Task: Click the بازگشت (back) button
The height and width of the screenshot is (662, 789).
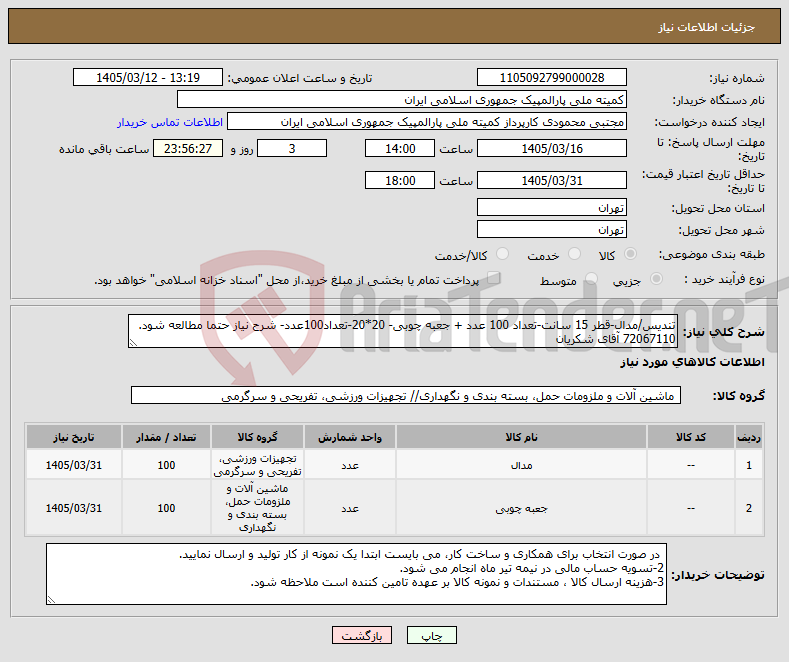Action: tap(362, 635)
